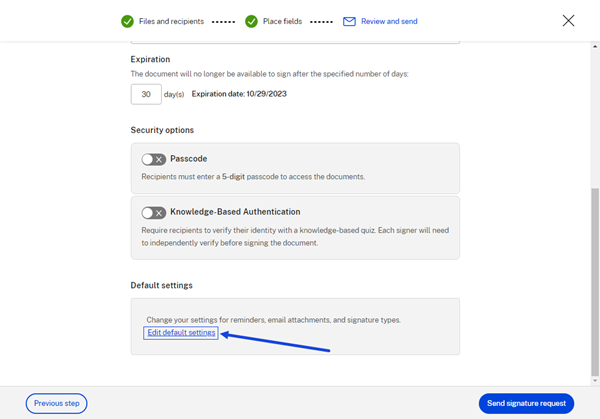The image size is (600, 419).
Task: Close the signature request wizard with X
Action: (x=568, y=21)
